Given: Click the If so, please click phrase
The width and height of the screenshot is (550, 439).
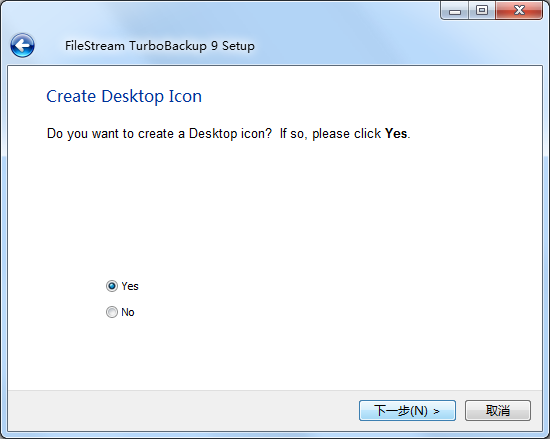Looking at the screenshot, I should (330, 134).
